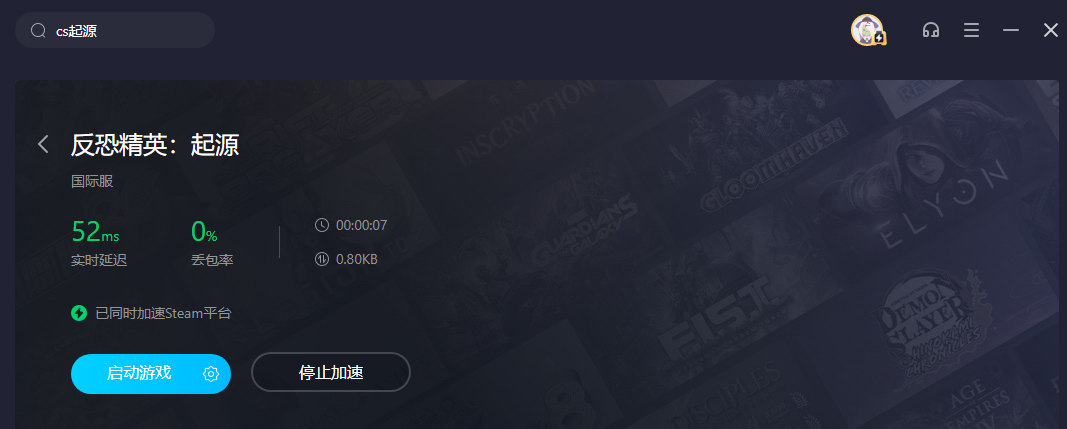1067x429 pixels.
Task: Click the magnifier search icon
Action: (x=39, y=31)
